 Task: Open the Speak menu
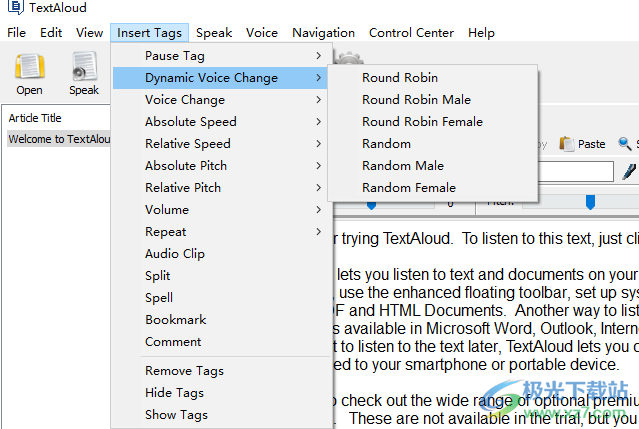coord(214,33)
